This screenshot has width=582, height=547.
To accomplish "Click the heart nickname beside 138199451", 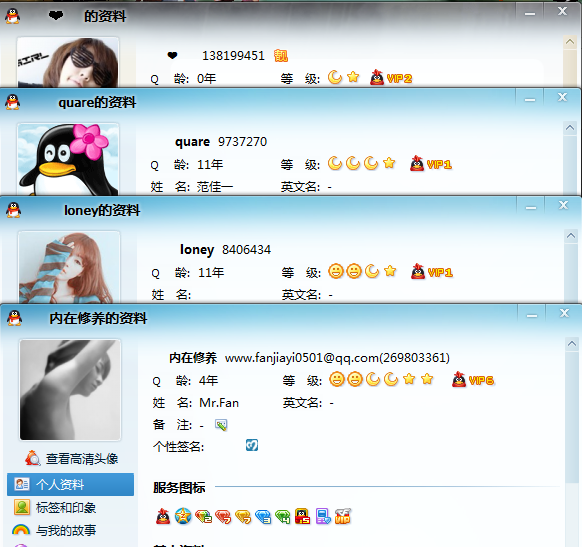I will 172,56.
